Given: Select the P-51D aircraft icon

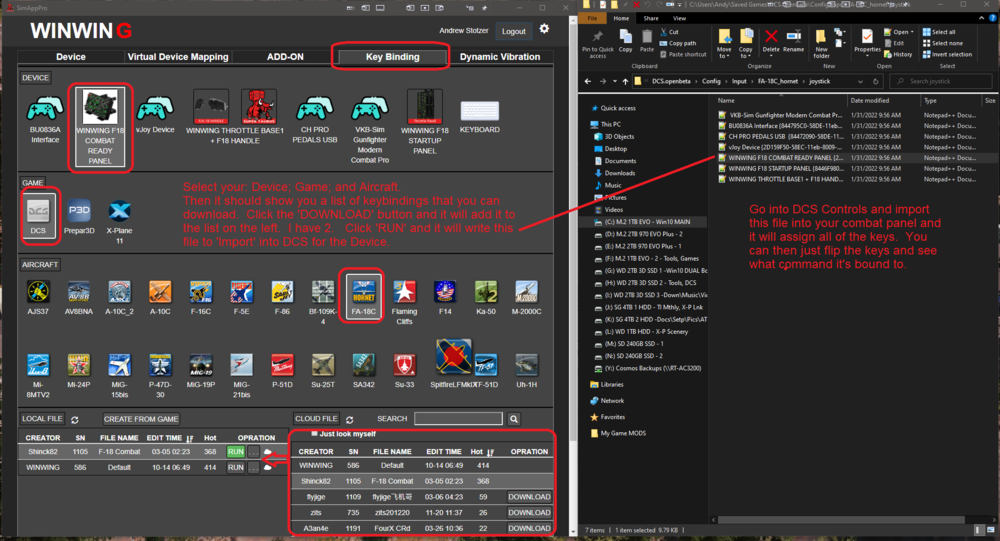Looking at the screenshot, I should (283, 366).
